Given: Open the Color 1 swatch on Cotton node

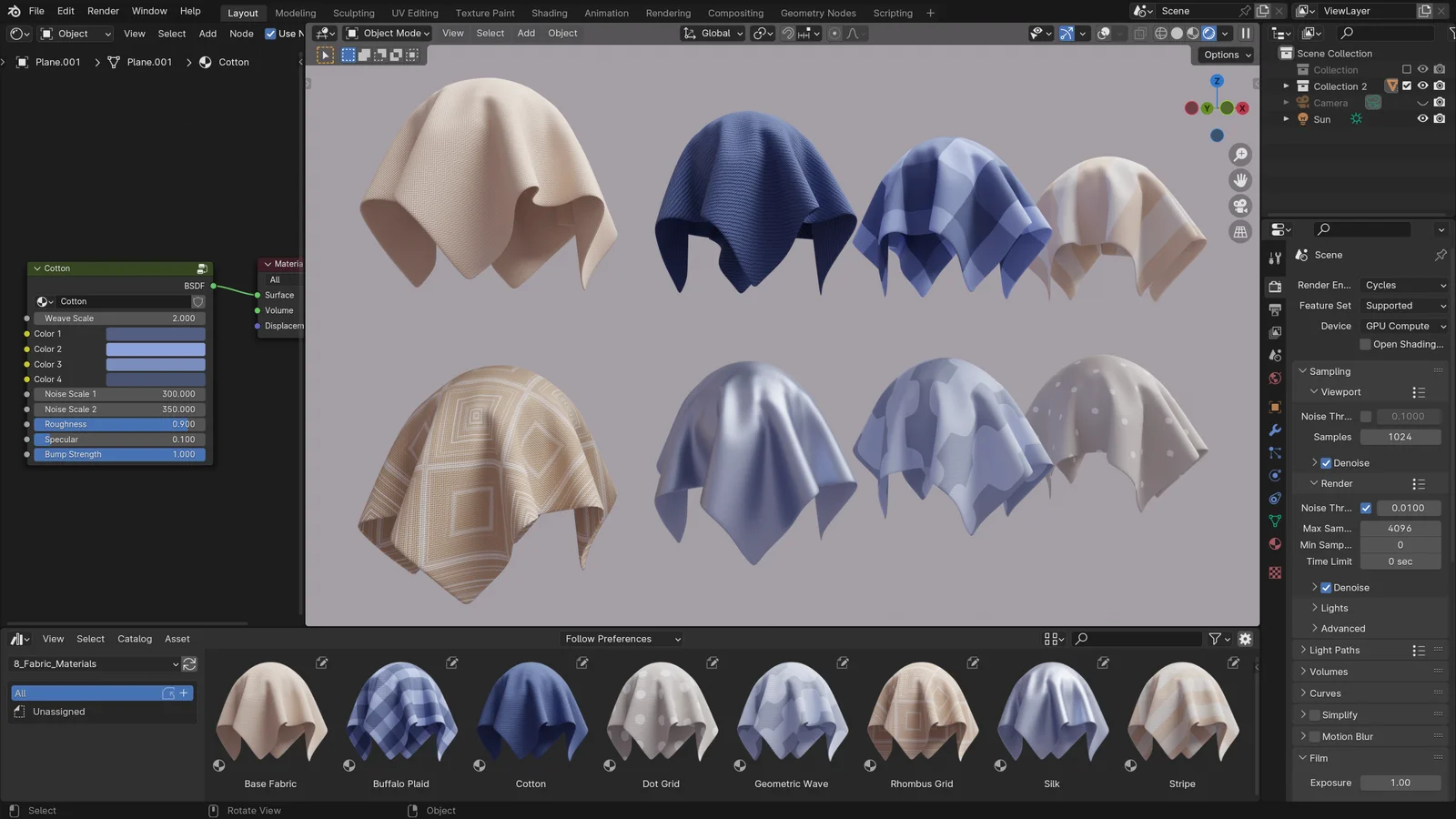Looking at the screenshot, I should 155,333.
